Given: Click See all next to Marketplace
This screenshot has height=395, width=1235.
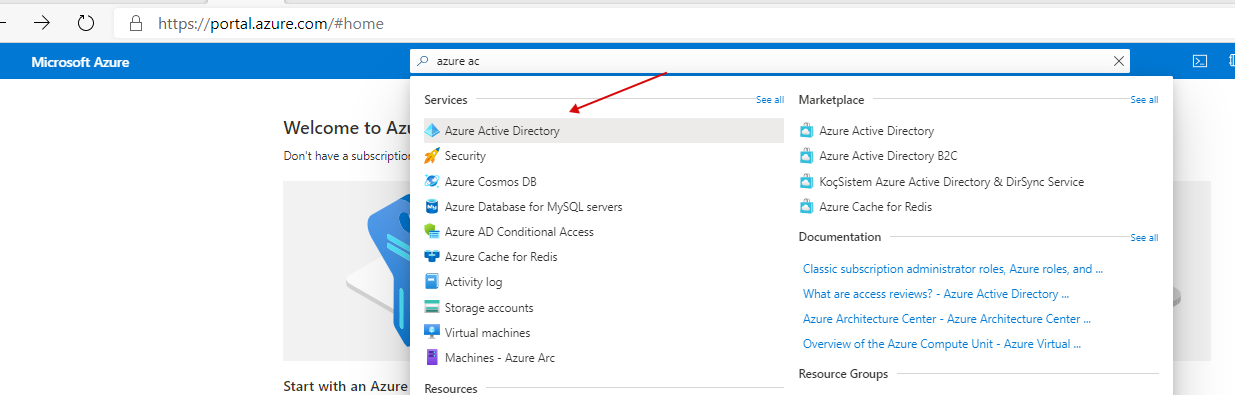Looking at the screenshot, I should [x=1144, y=100].
